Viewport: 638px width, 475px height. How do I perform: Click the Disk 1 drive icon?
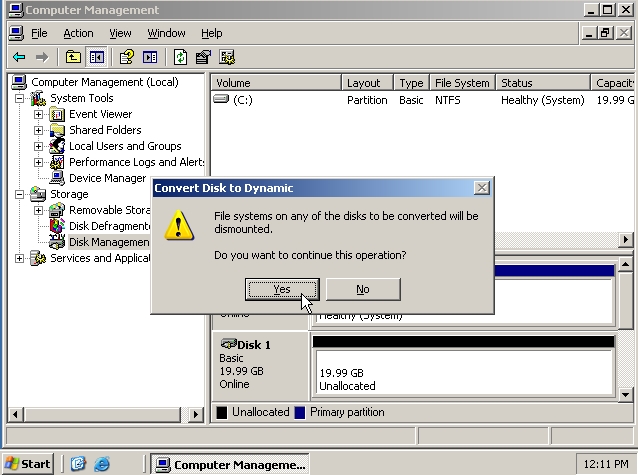(x=228, y=344)
